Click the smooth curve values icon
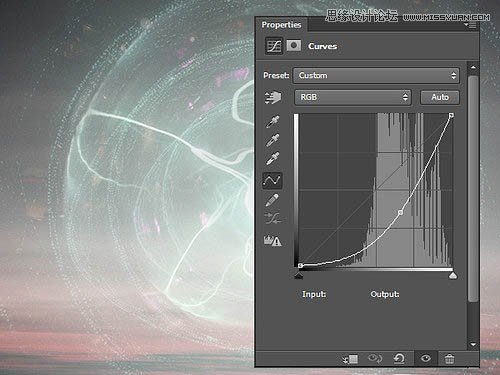The image size is (500, 375). (x=273, y=219)
